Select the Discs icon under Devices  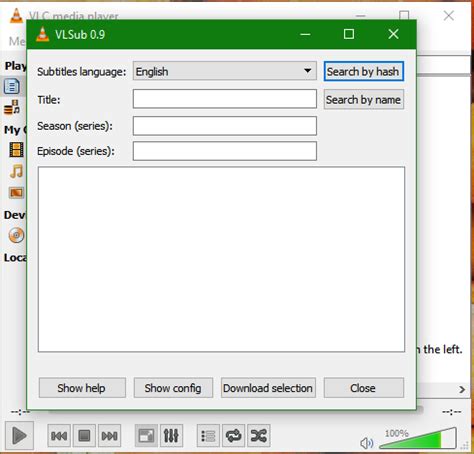click(x=16, y=235)
